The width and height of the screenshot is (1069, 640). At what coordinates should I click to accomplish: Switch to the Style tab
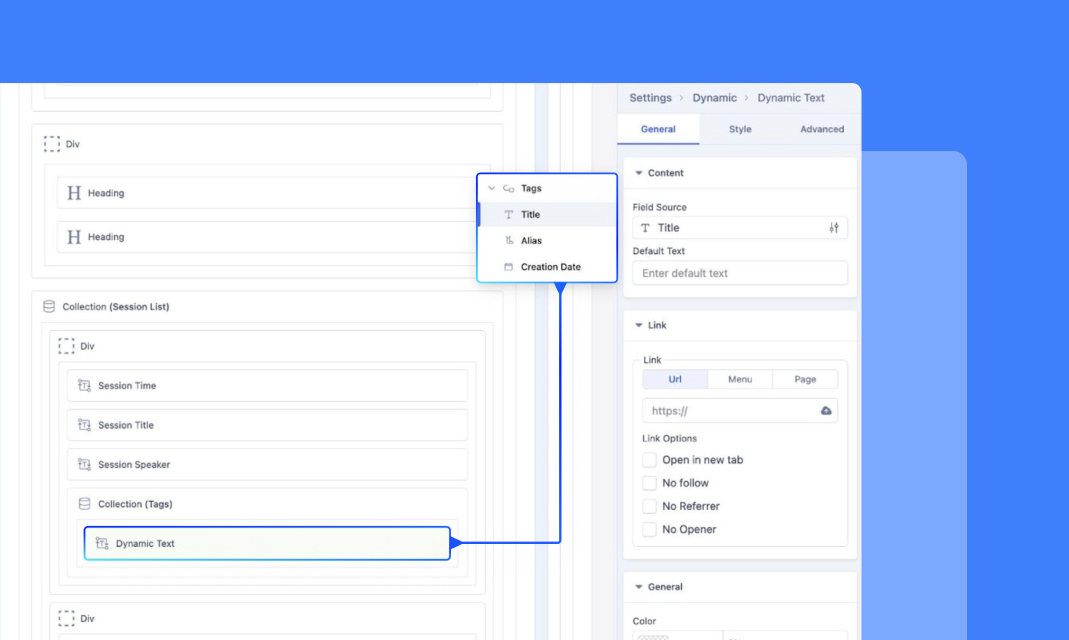pos(740,129)
